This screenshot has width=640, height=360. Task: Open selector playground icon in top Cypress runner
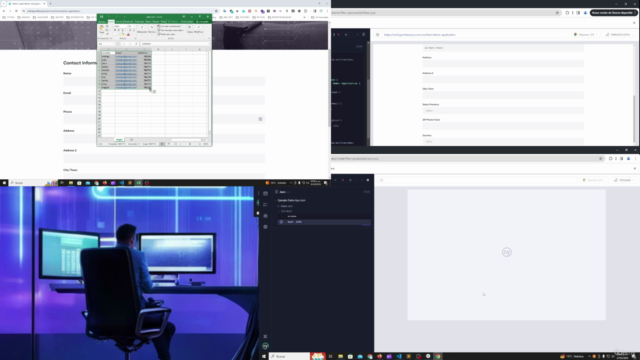click(378, 35)
